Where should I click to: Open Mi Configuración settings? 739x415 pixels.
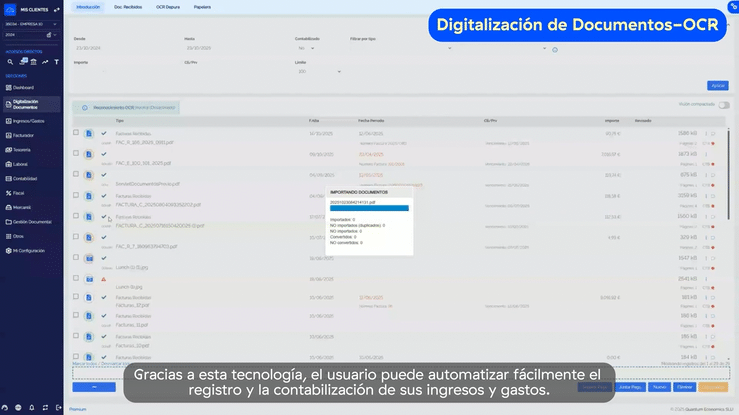click(x=31, y=251)
